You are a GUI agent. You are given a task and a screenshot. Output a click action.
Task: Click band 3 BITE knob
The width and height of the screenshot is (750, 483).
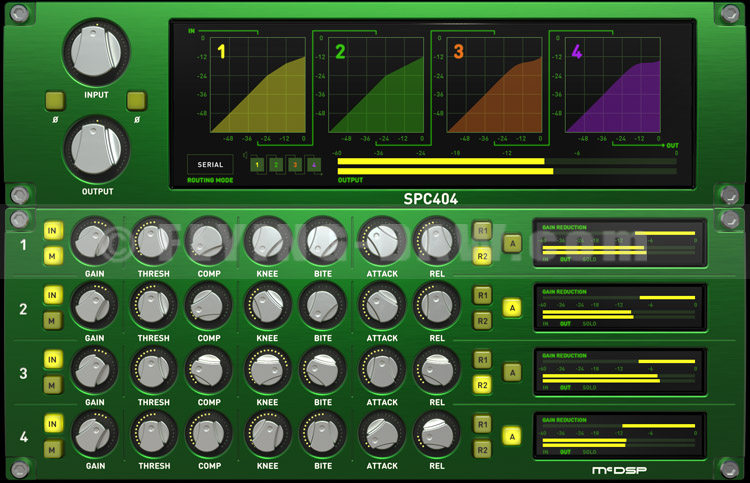click(322, 370)
